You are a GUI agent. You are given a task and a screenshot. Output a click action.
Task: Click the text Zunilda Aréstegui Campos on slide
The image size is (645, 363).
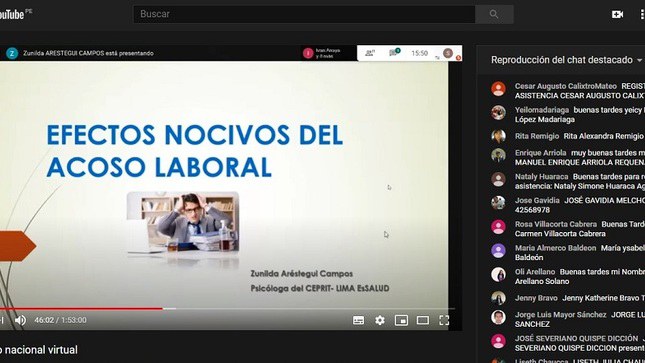click(x=302, y=274)
